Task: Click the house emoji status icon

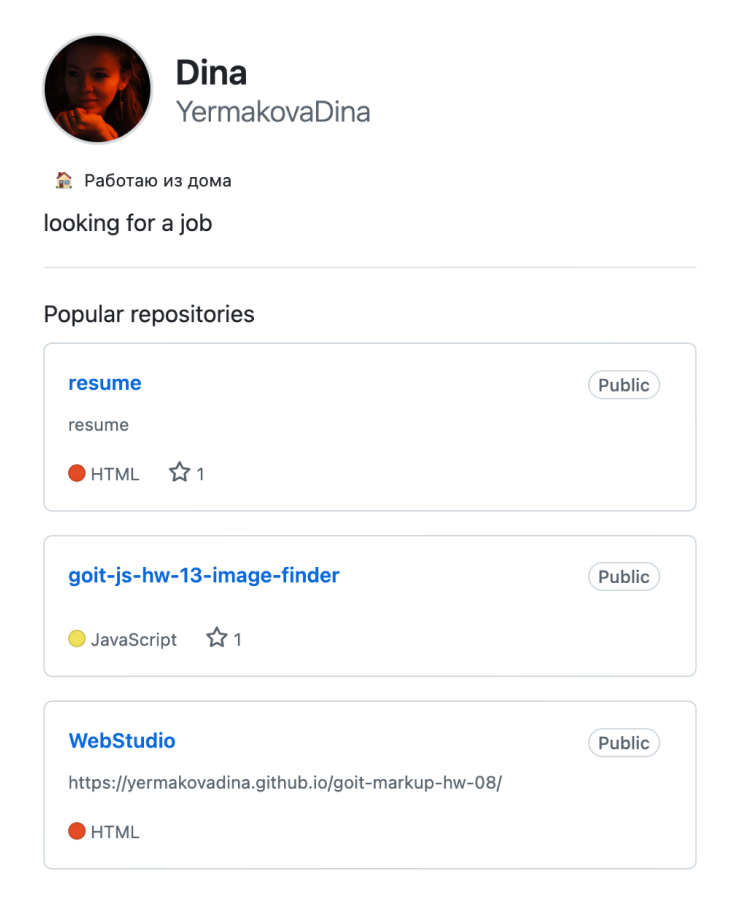Action: tap(64, 181)
